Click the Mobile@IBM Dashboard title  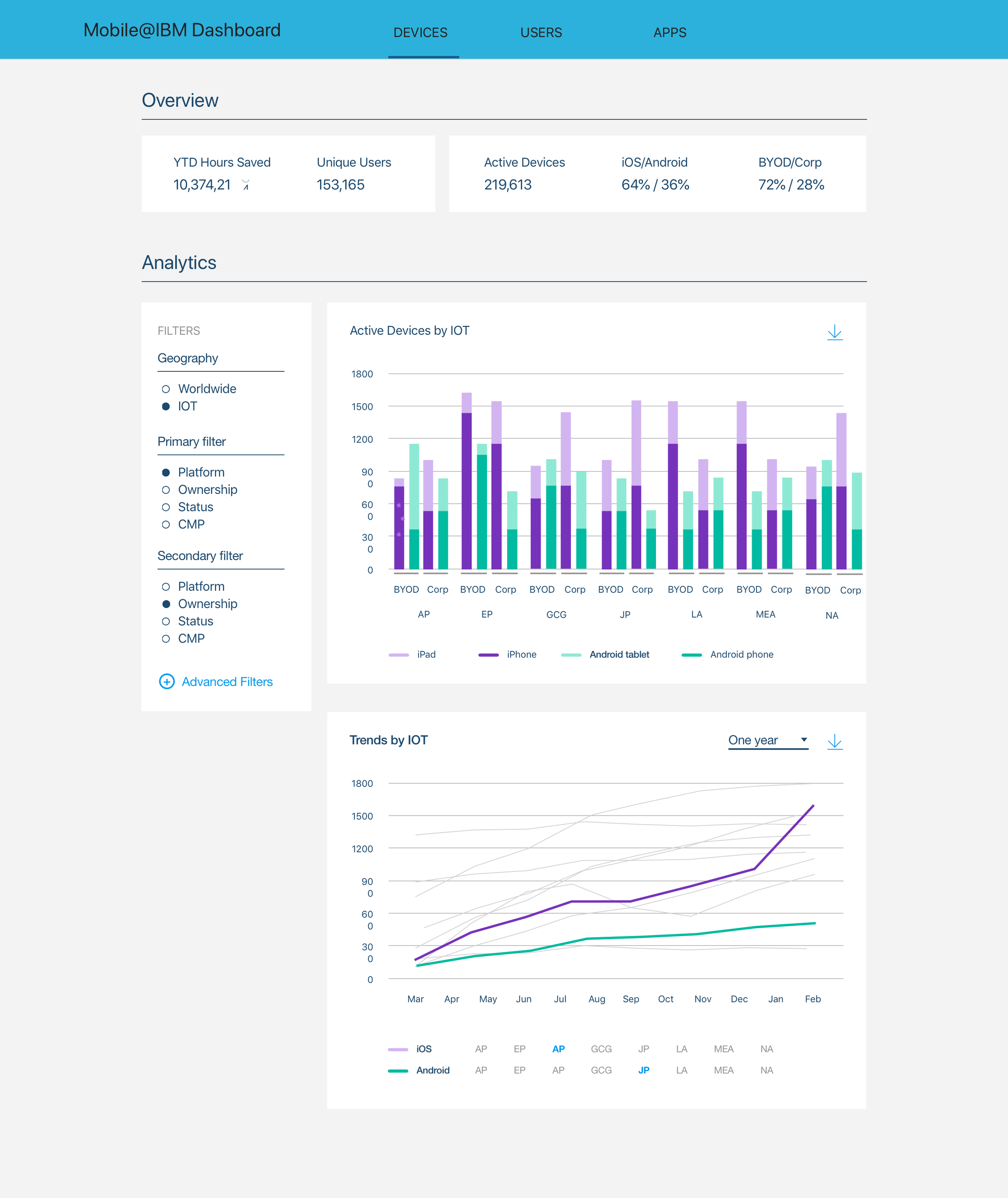coord(182,30)
